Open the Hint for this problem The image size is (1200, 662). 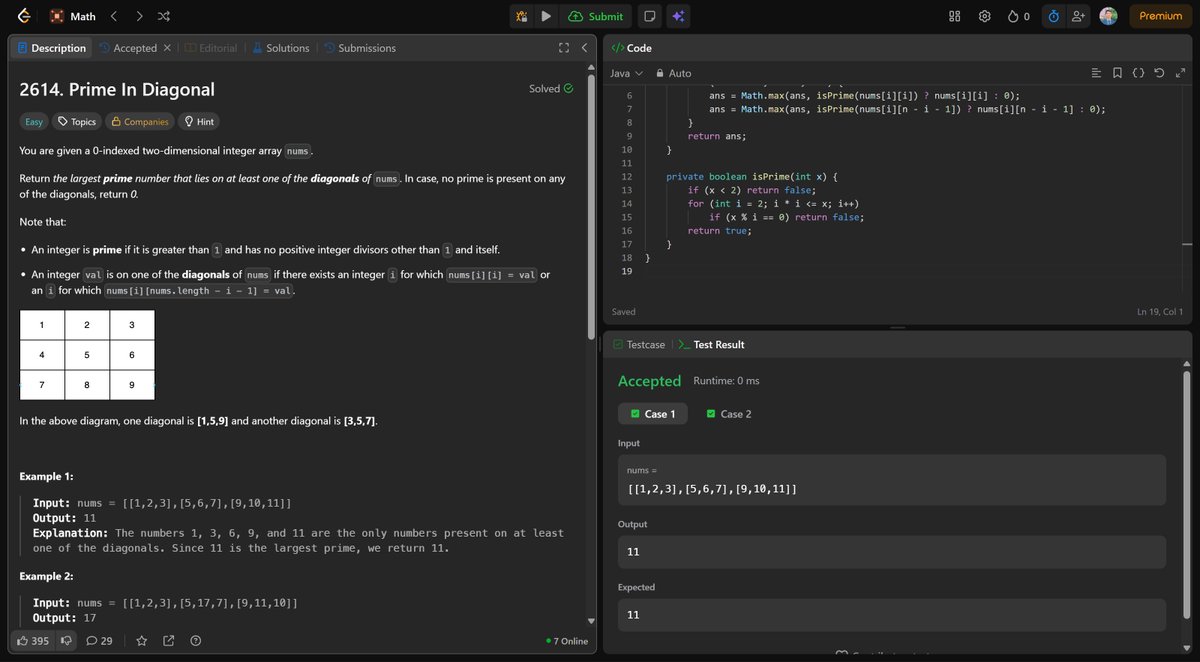198,121
